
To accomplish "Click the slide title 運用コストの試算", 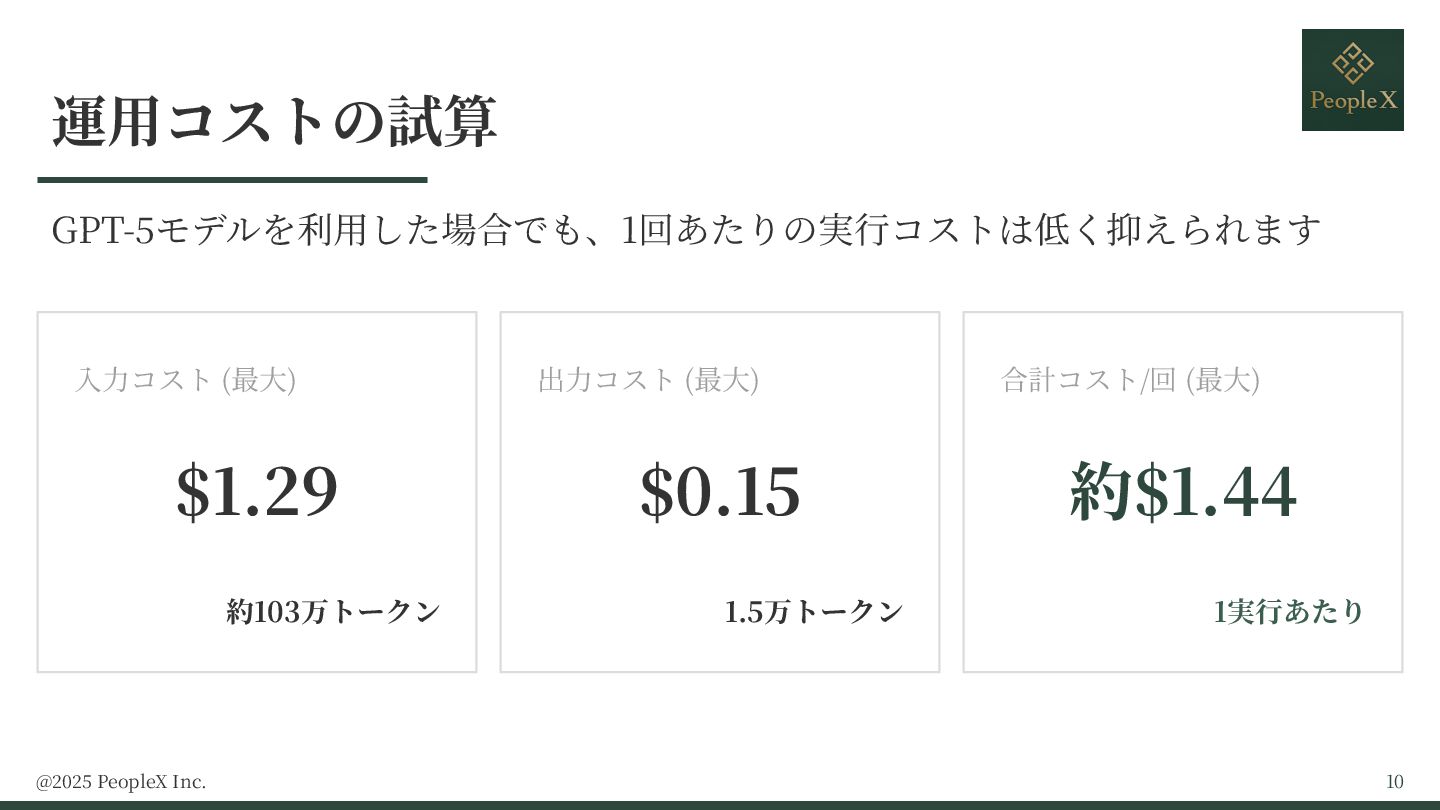I will point(274,123).
